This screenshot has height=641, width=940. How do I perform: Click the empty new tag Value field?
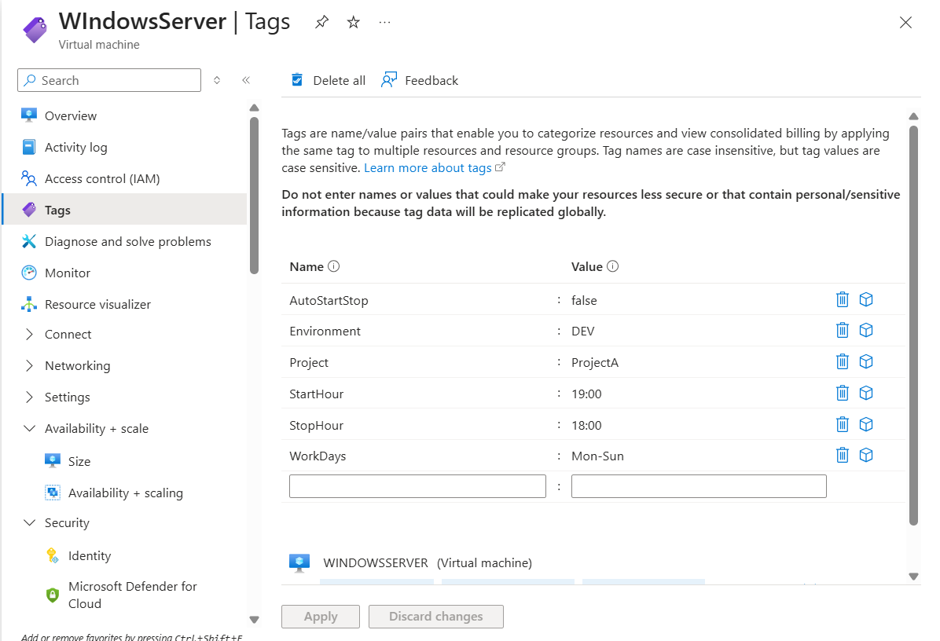coord(699,486)
